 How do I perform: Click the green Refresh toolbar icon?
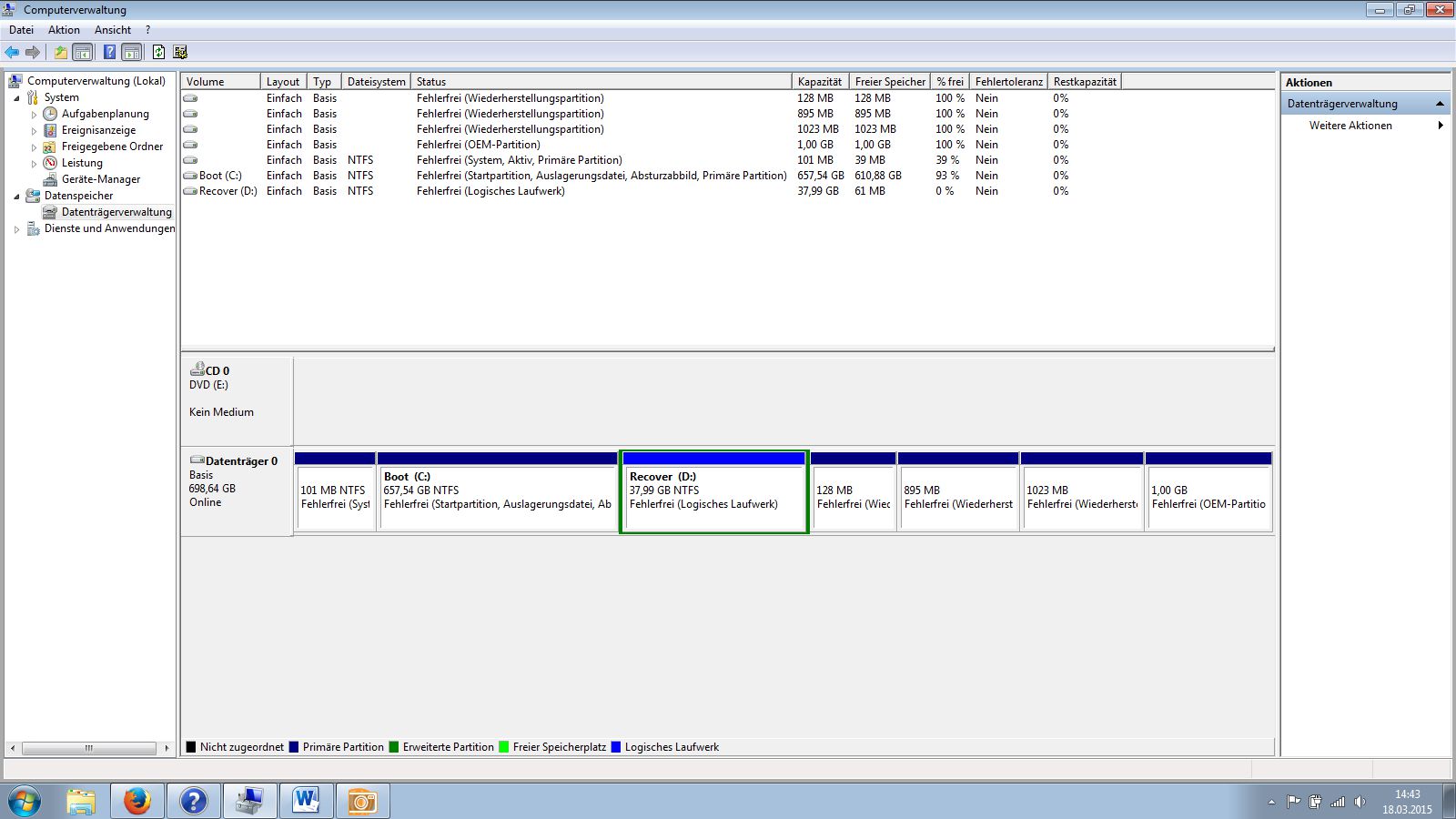point(158,53)
